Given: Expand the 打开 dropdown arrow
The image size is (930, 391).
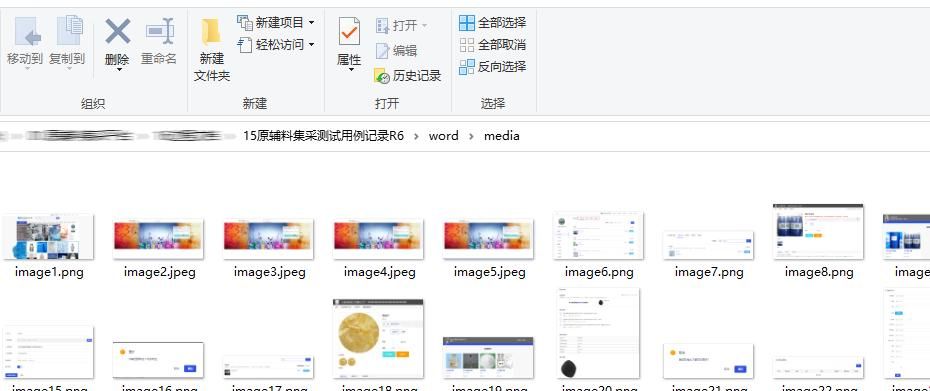Looking at the screenshot, I should 424,26.
